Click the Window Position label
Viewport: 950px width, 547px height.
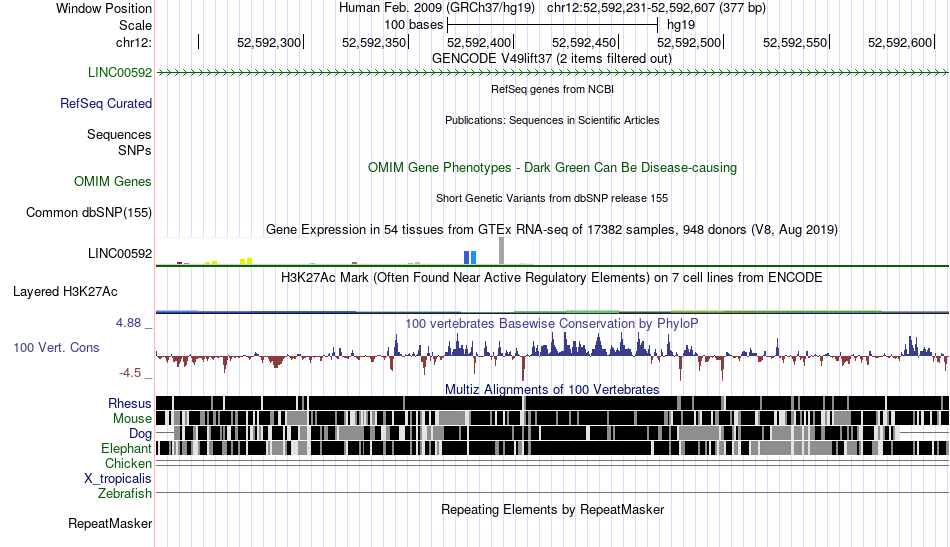click(104, 8)
